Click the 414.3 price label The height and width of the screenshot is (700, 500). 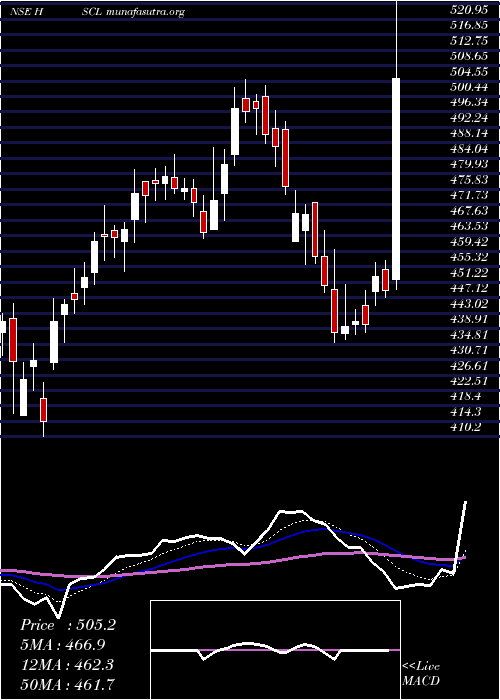pyautogui.click(x=466, y=412)
